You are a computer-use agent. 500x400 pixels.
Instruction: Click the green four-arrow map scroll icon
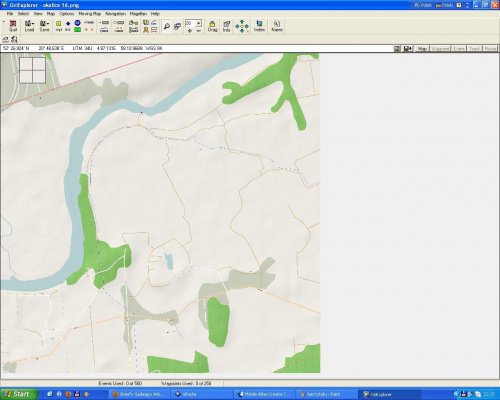click(242, 26)
